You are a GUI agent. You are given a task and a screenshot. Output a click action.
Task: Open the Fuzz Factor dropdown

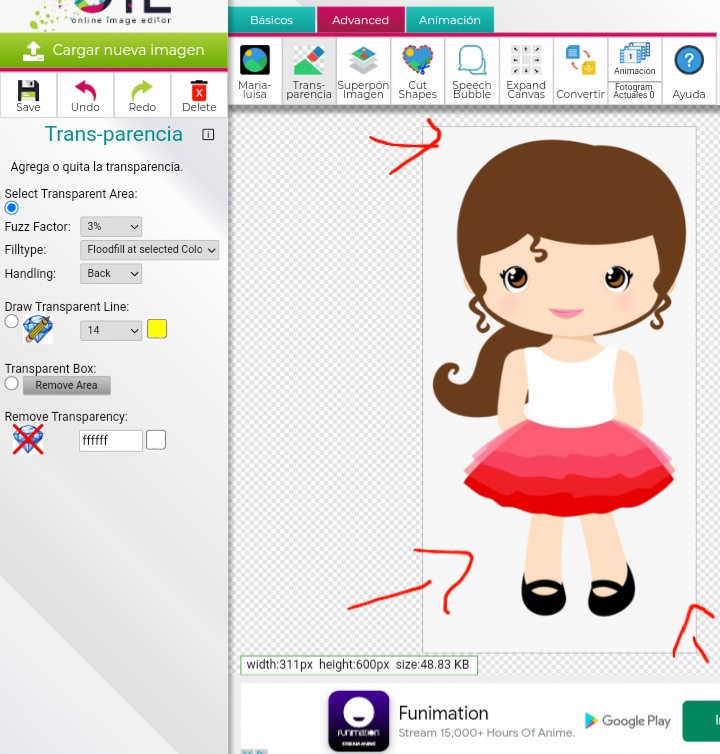pos(111,227)
